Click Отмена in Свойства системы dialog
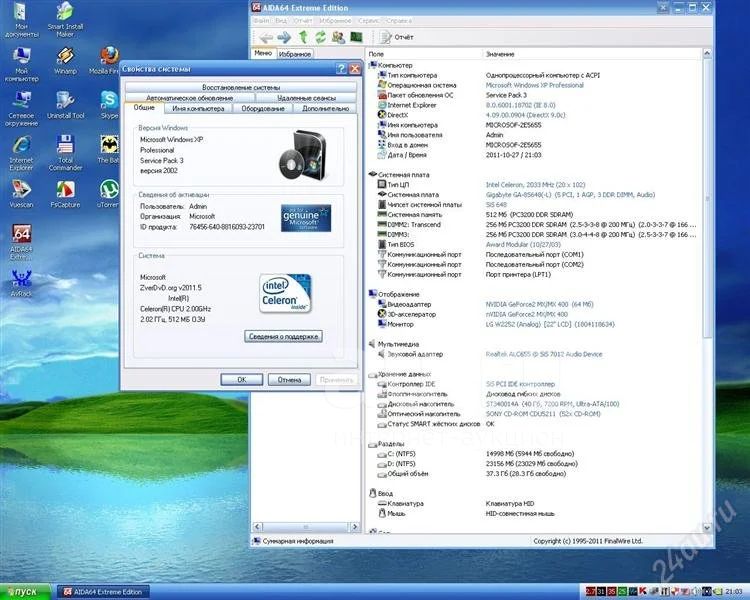This screenshot has width=750, height=600. point(289,379)
